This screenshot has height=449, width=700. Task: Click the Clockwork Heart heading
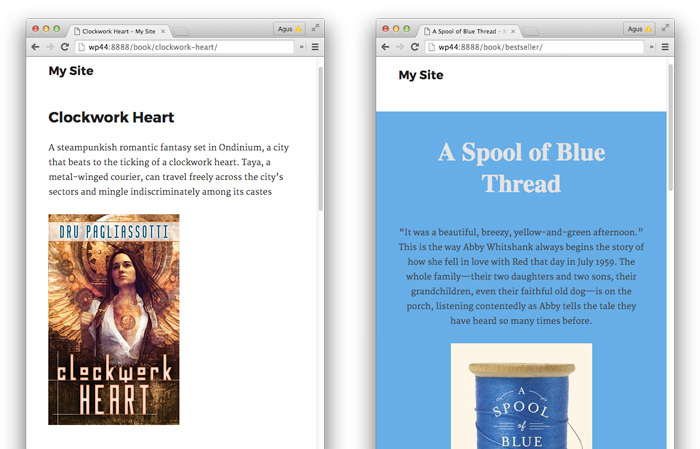point(111,117)
